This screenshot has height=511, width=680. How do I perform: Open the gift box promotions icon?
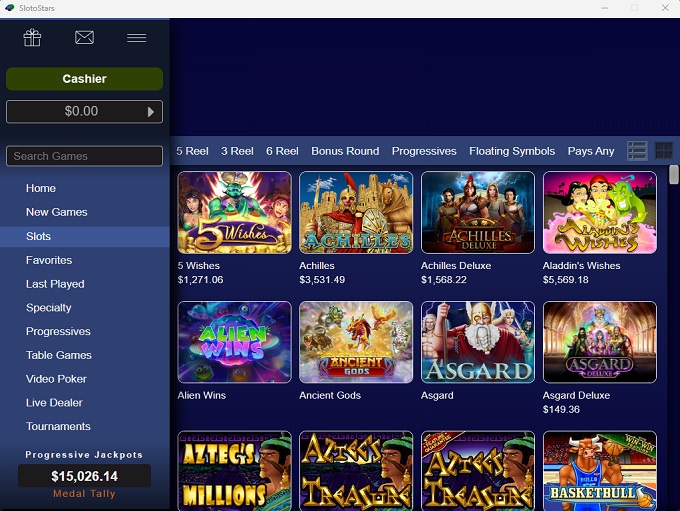pyautogui.click(x=32, y=38)
